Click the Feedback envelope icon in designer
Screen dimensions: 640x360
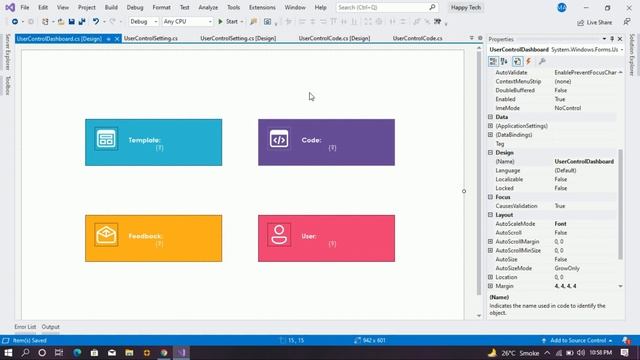tap(106, 235)
